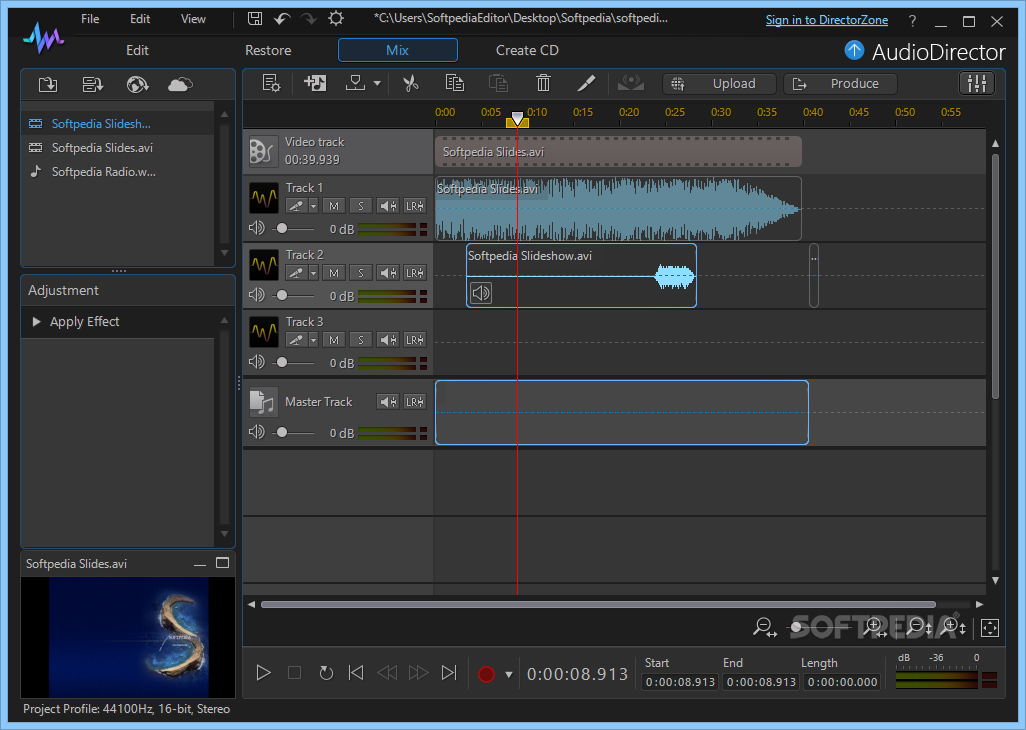This screenshot has width=1026, height=730.
Task: Toggle Track 3 mute M button
Action: [x=334, y=339]
